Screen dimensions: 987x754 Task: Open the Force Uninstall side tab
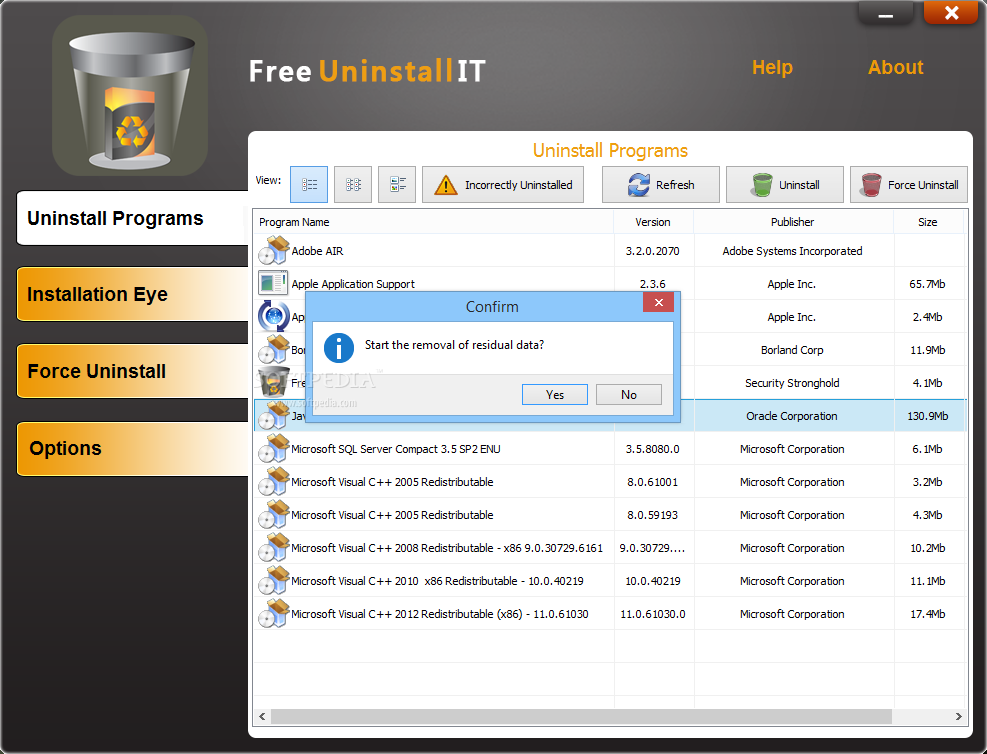(132, 371)
